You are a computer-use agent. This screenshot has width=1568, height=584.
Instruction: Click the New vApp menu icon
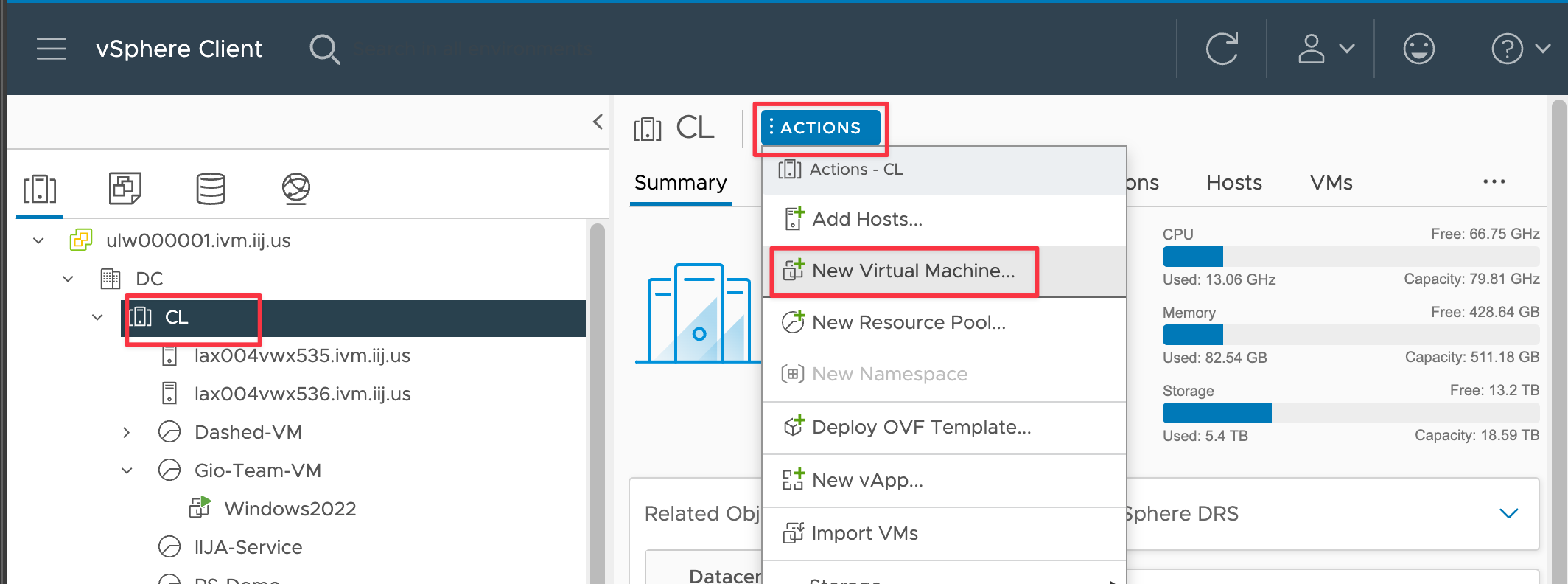pos(793,479)
